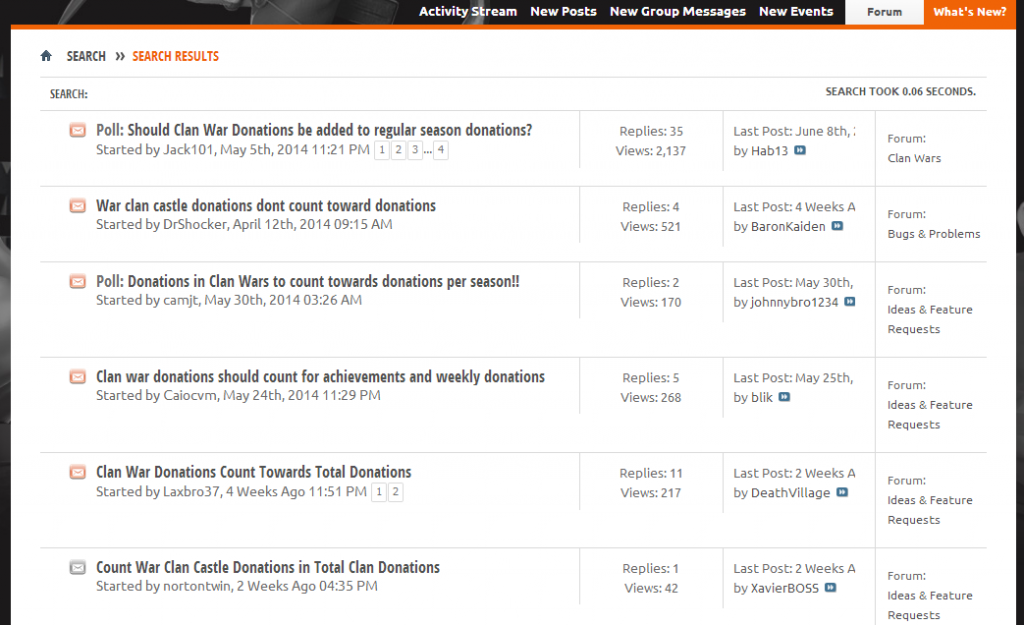Click the Search breadcrumb link
This screenshot has height=625, width=1024.
pos(86,57)
